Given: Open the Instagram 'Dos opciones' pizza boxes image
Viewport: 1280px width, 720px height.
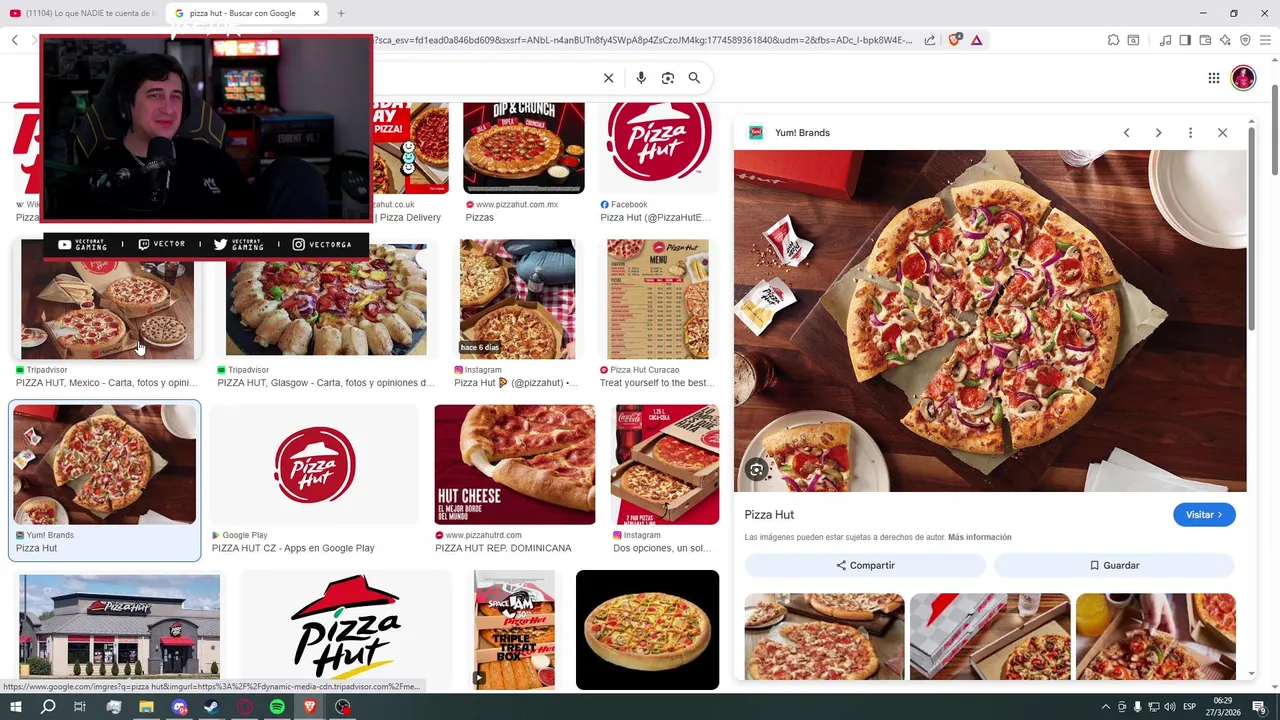Looking at the screenshot, I should tap(665, 465).
